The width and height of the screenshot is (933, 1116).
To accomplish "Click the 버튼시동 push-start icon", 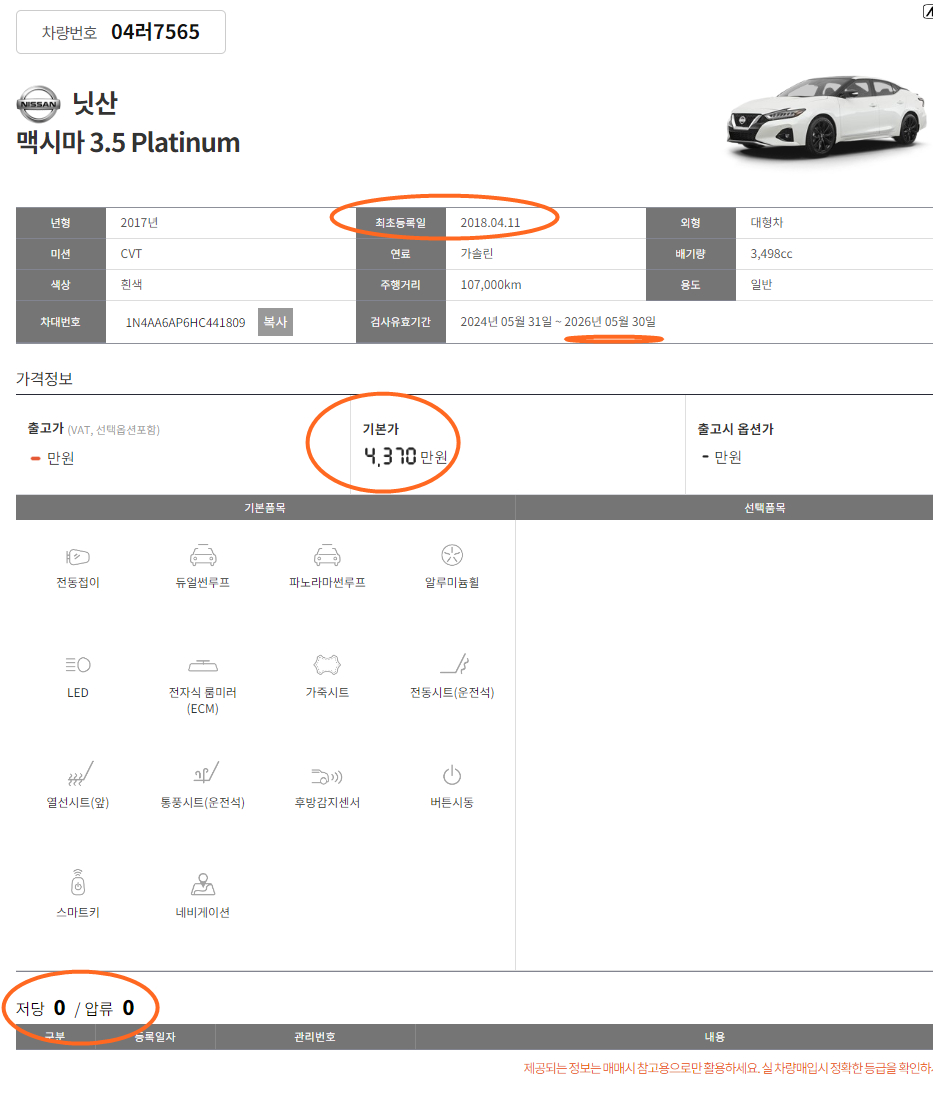I will [x=452, y=775].
